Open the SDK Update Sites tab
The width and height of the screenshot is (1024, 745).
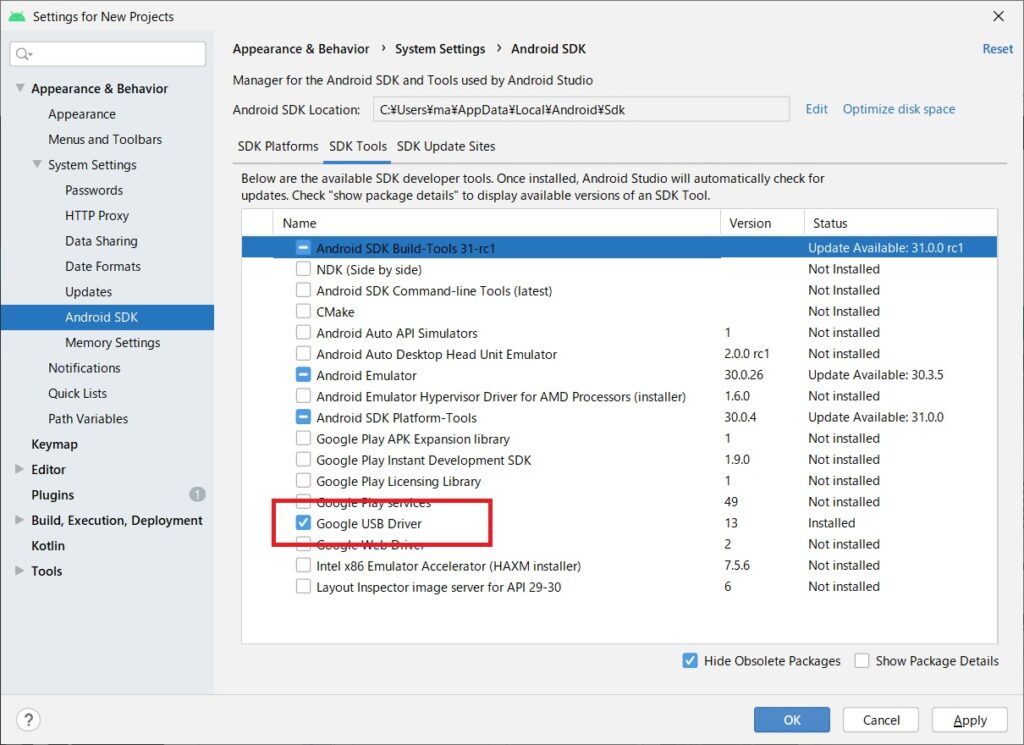pos(446,146)
